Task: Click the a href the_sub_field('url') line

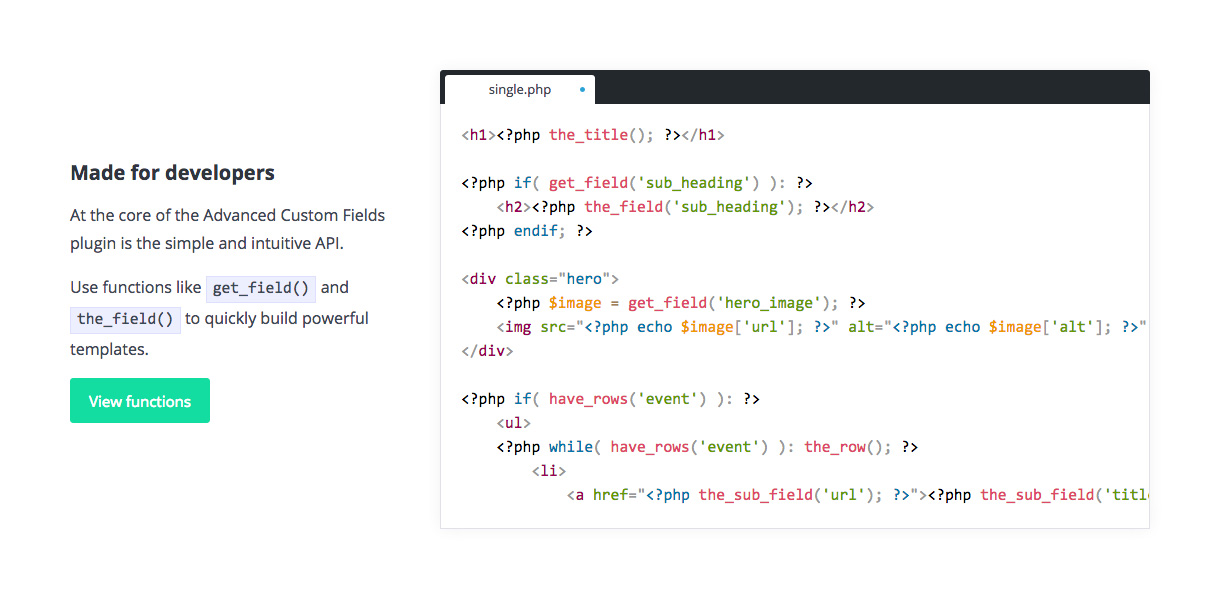Action: coord(858,495)
